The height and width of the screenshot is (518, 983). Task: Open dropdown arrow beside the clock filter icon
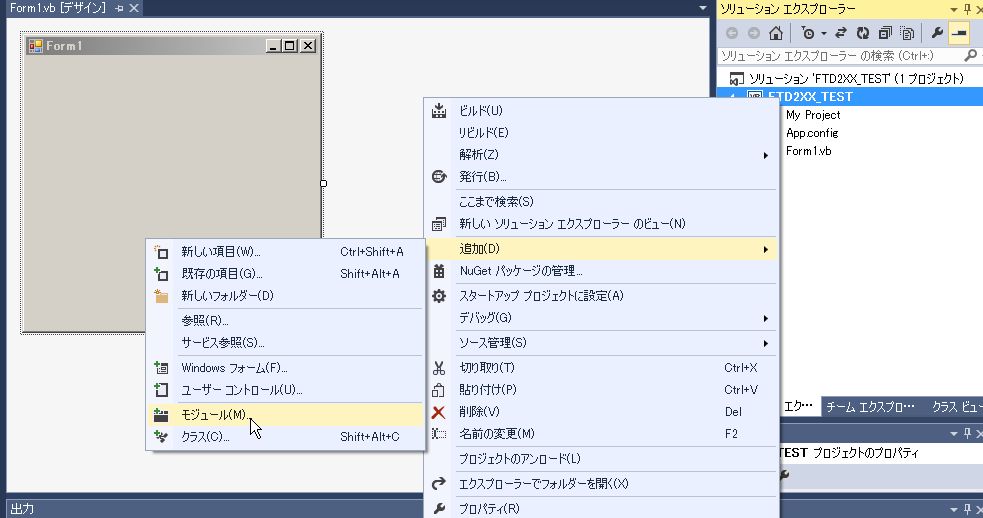click(824, 33)
